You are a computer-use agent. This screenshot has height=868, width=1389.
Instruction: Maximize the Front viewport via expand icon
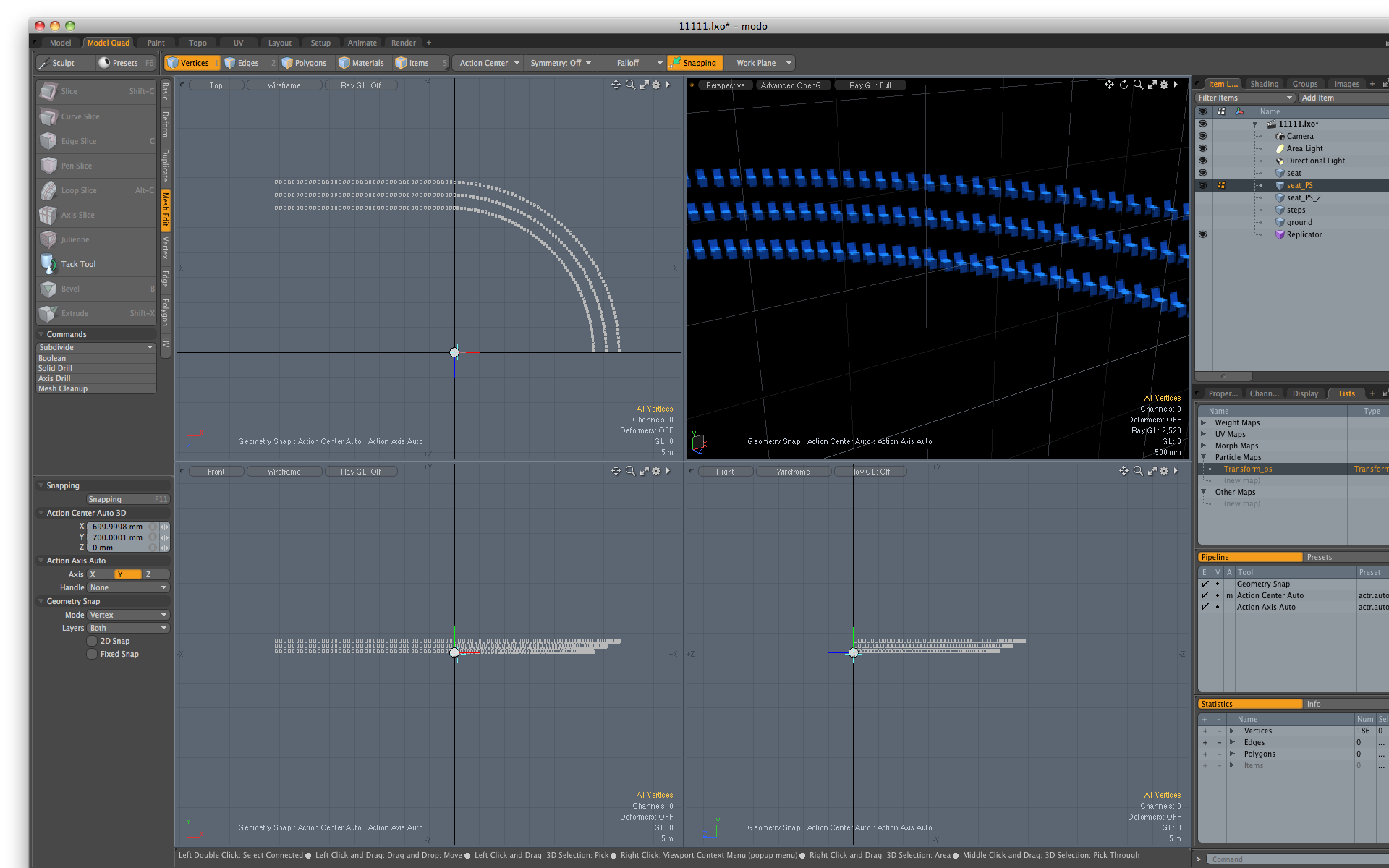644,471
